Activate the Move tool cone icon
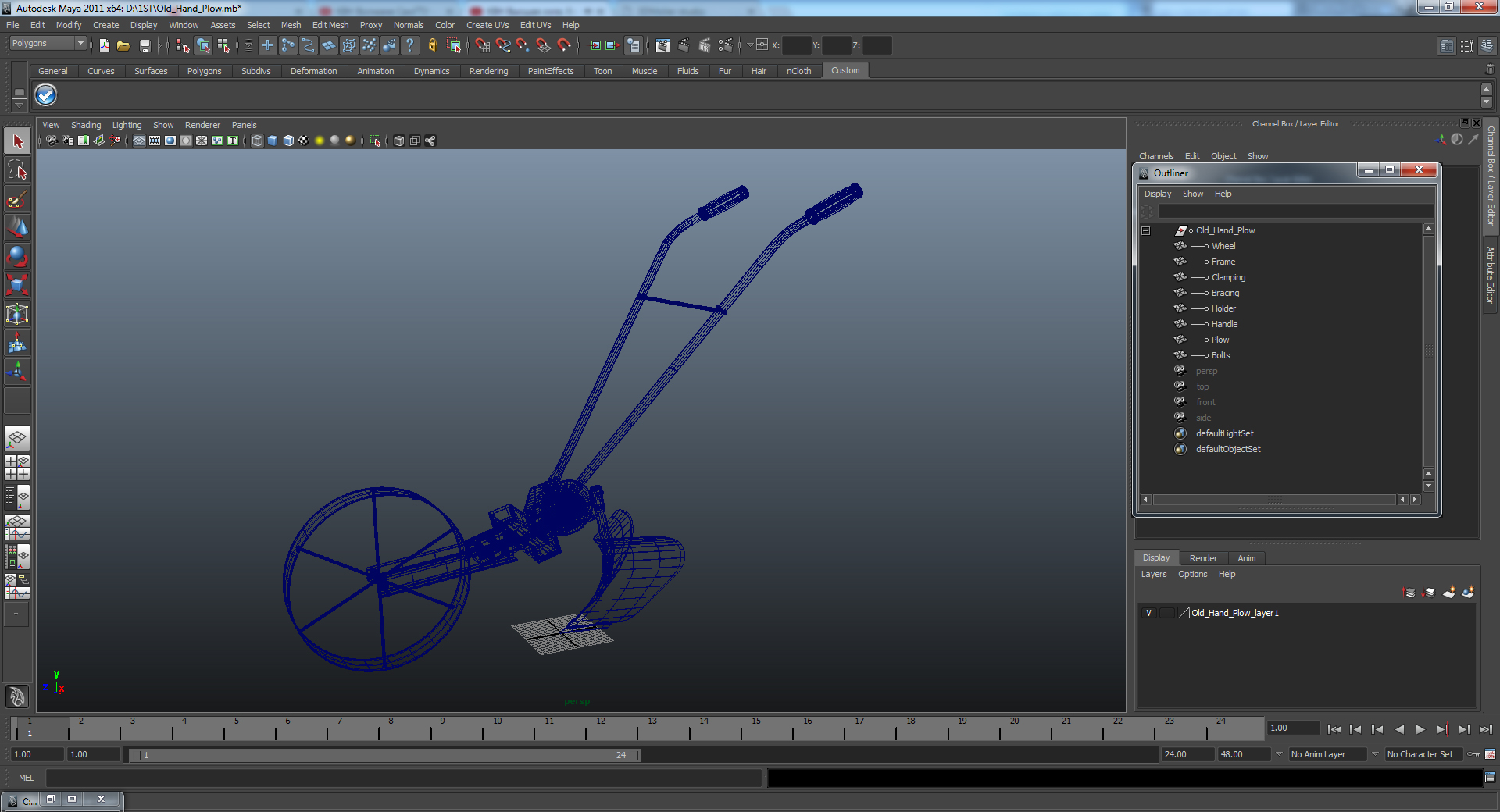This screenshot has width=1500, height=812. (17, 227)
